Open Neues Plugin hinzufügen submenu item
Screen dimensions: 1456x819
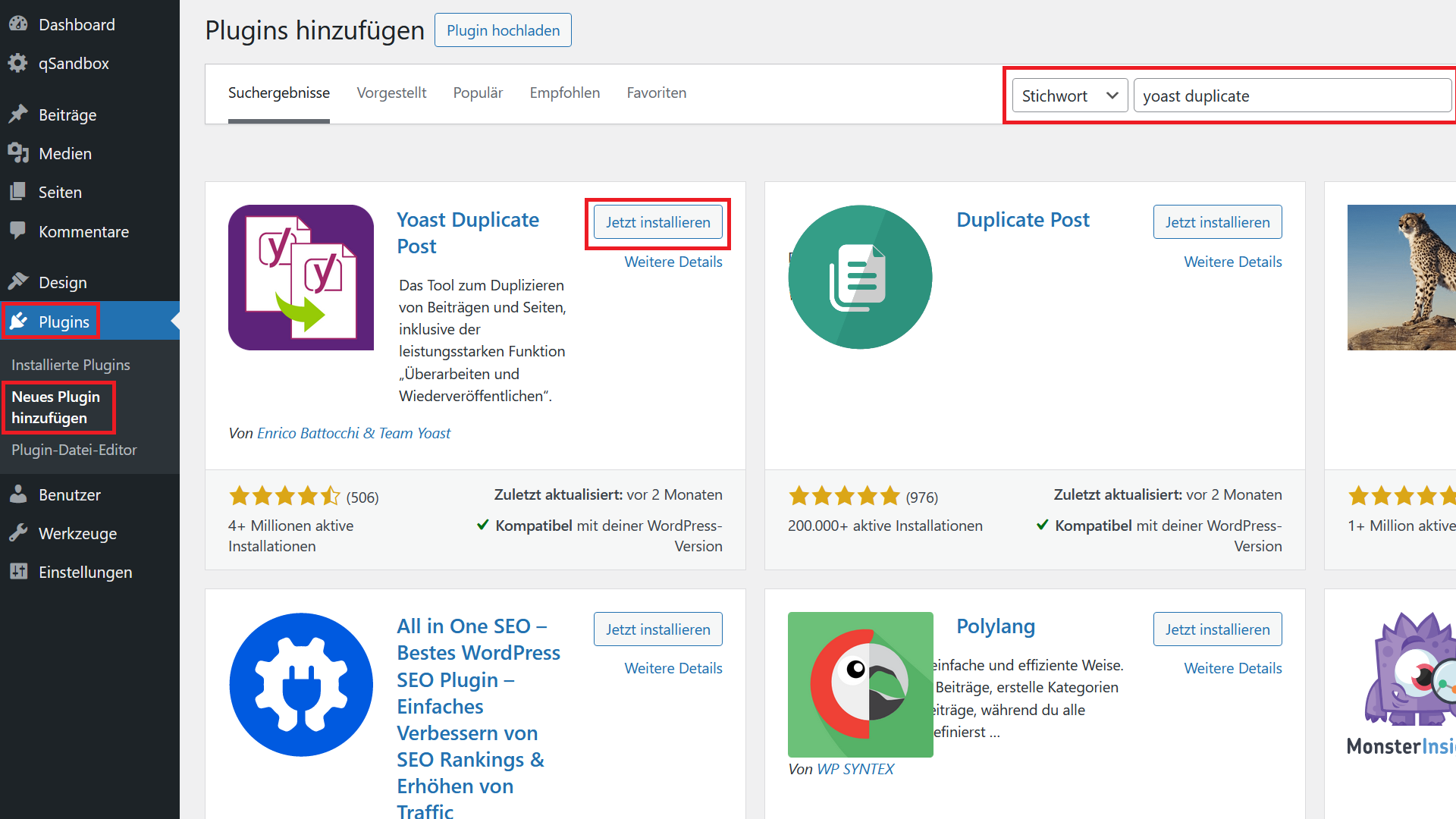click(55, 407)
